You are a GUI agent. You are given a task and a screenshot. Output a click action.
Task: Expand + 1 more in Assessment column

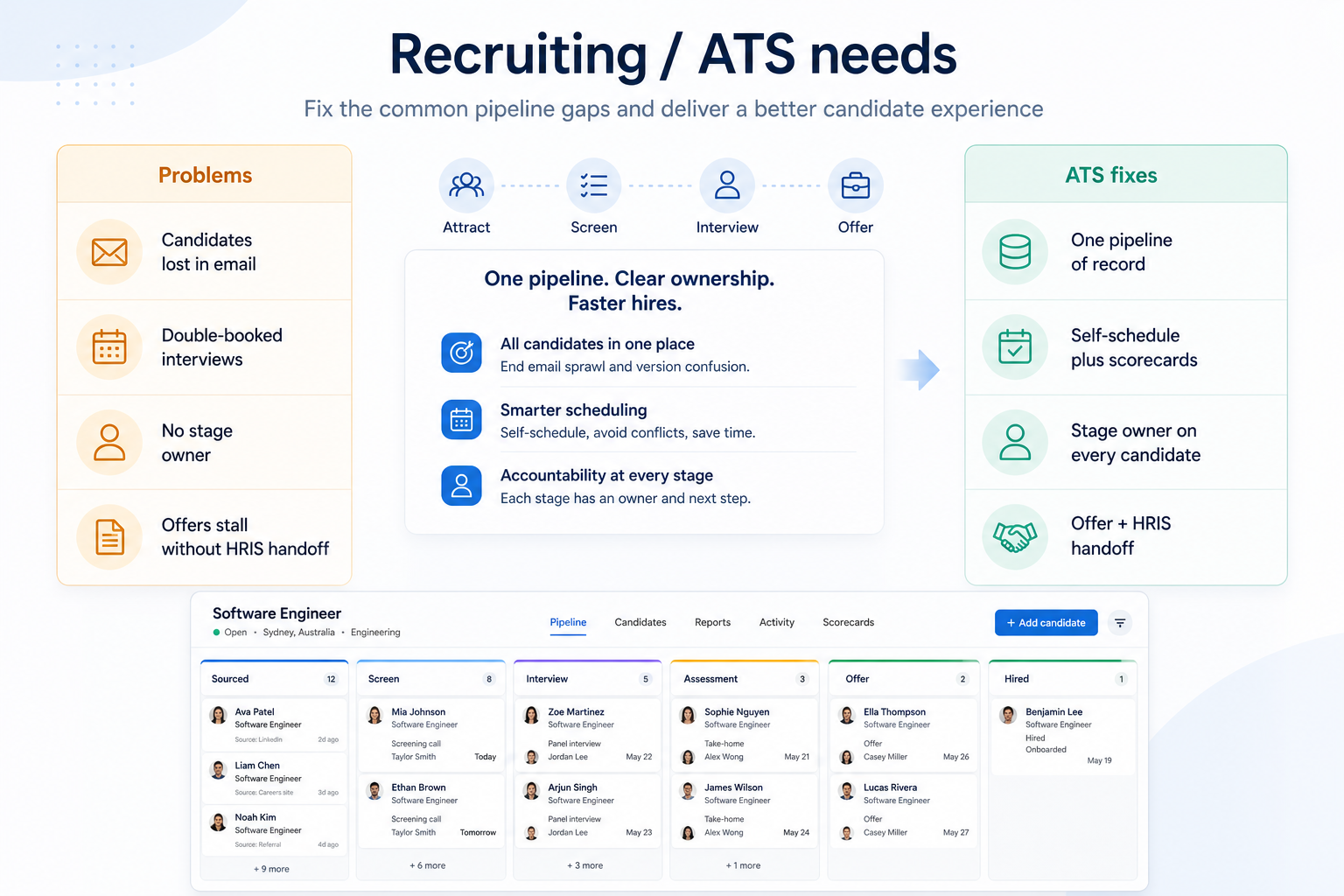click(x=743, y=865)
